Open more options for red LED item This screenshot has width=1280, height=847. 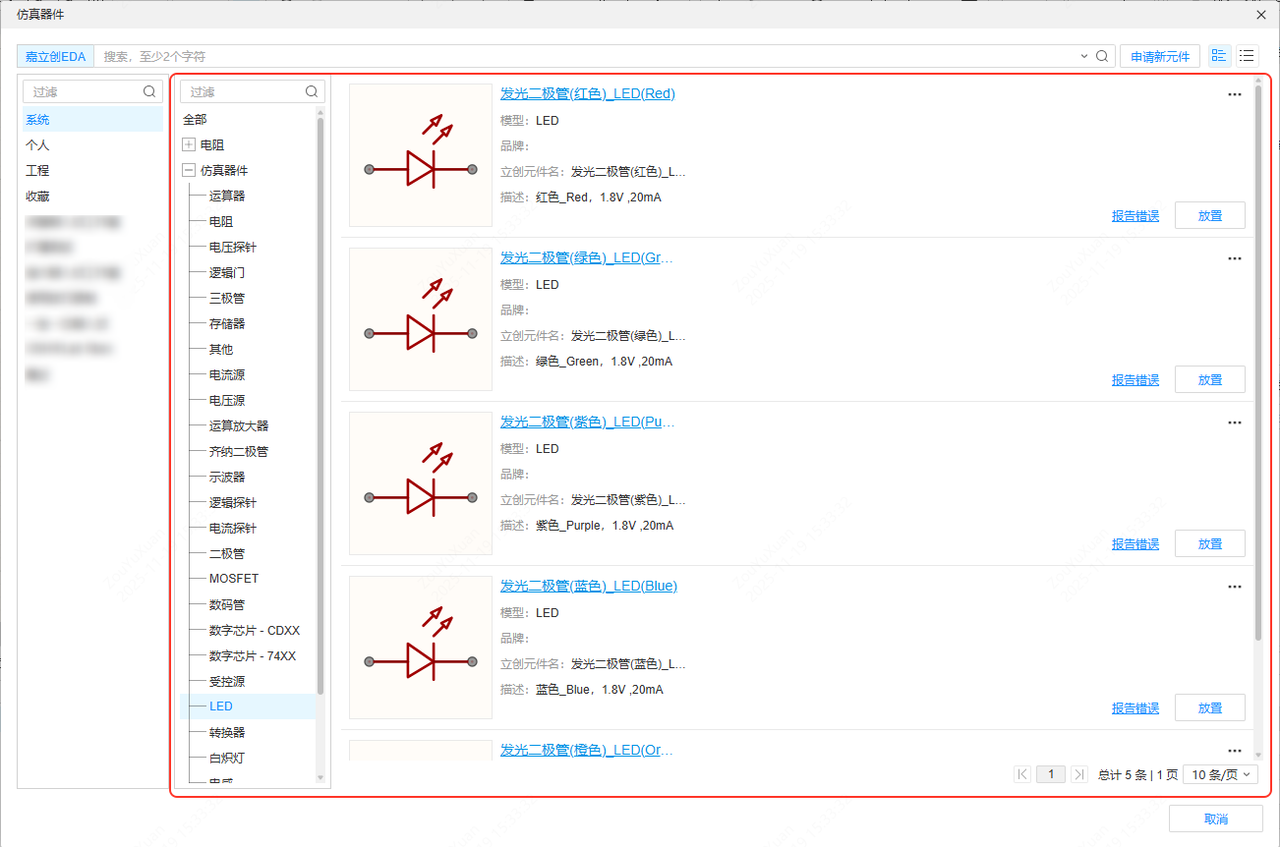(1234, 95)
